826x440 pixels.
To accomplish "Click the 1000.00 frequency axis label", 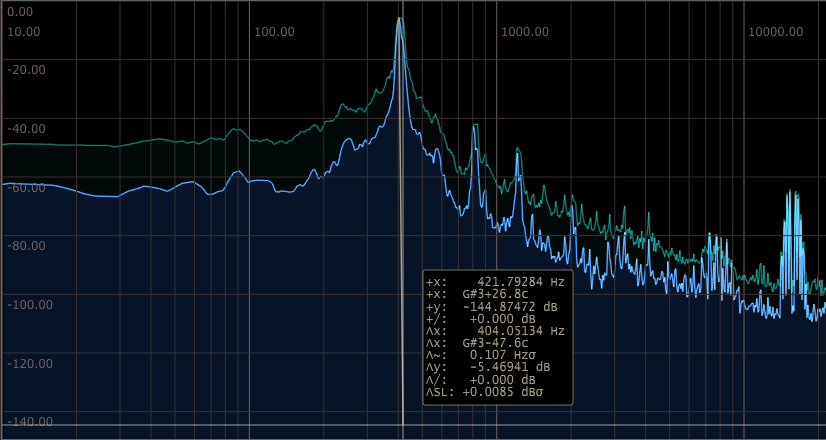I will (525, 32).
